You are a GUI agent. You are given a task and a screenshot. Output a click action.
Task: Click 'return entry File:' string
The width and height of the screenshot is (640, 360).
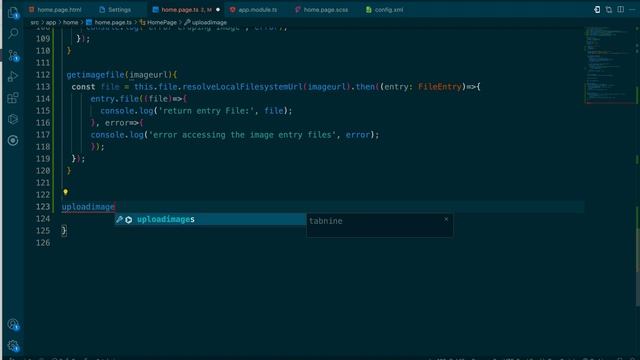pyautogui.click(x=207, y=111)
